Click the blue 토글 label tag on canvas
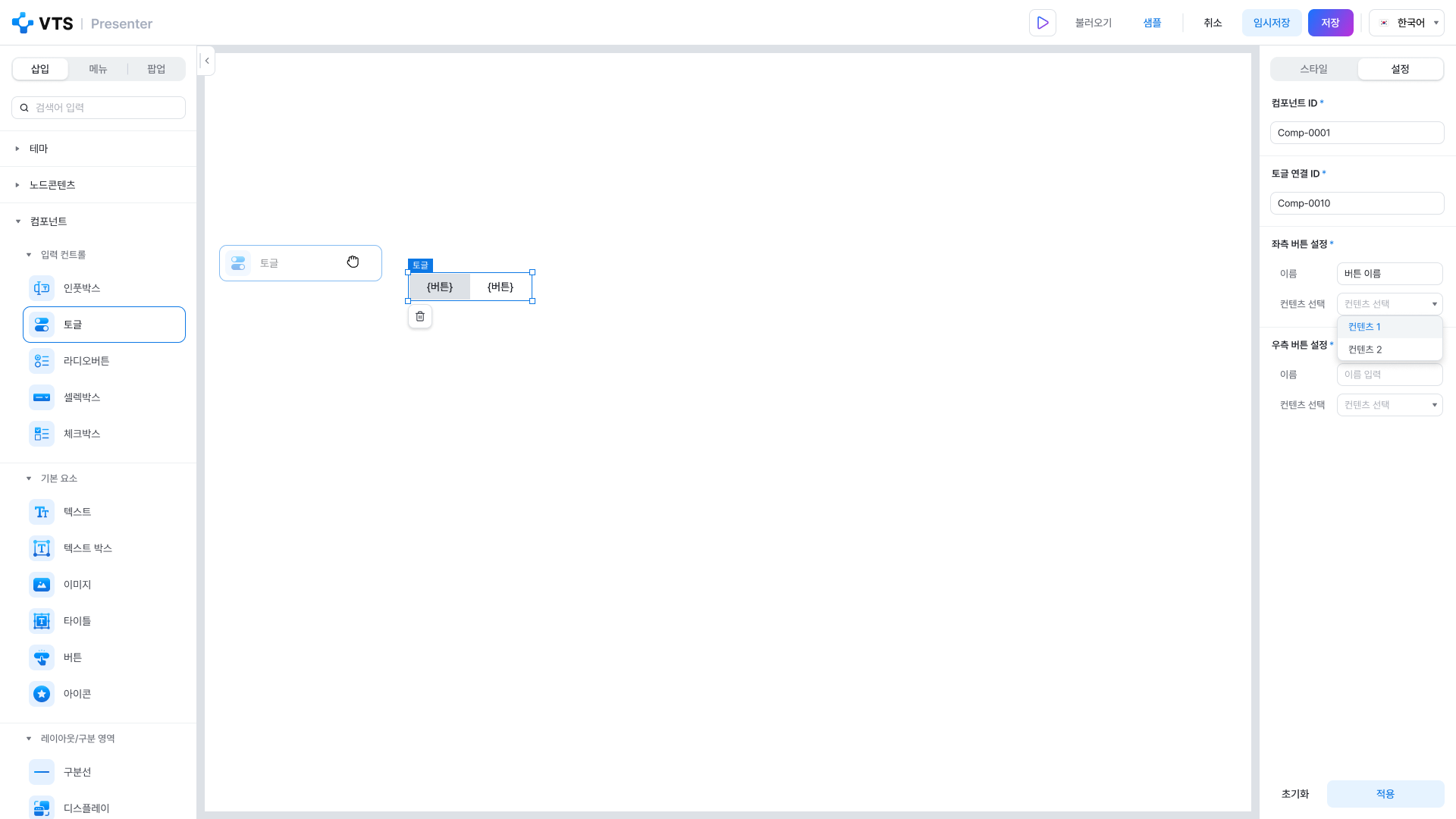1456x819 pixels. (420, 265)
